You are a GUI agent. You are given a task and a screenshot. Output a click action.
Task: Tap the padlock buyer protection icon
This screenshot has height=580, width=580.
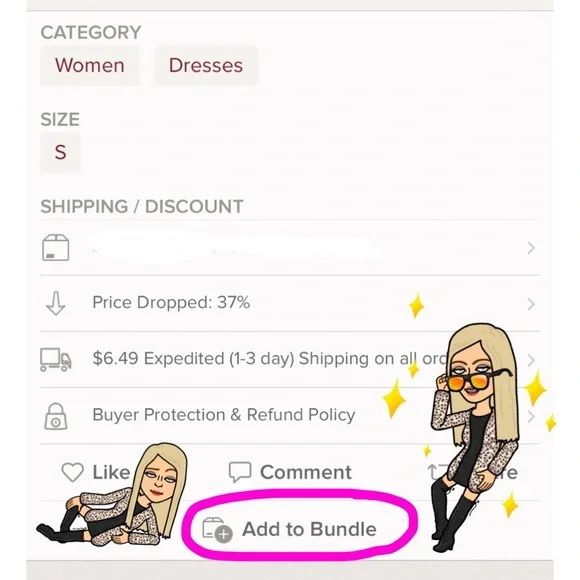click(x=55, y=416)
